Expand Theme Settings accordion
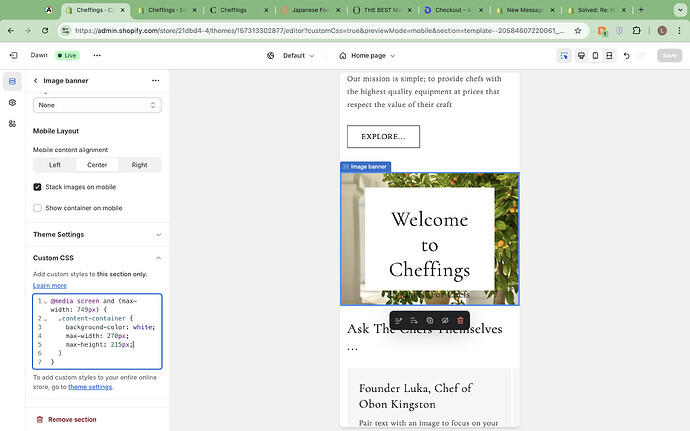The height and width of the screenshot is (431, 690). point(97,235)
